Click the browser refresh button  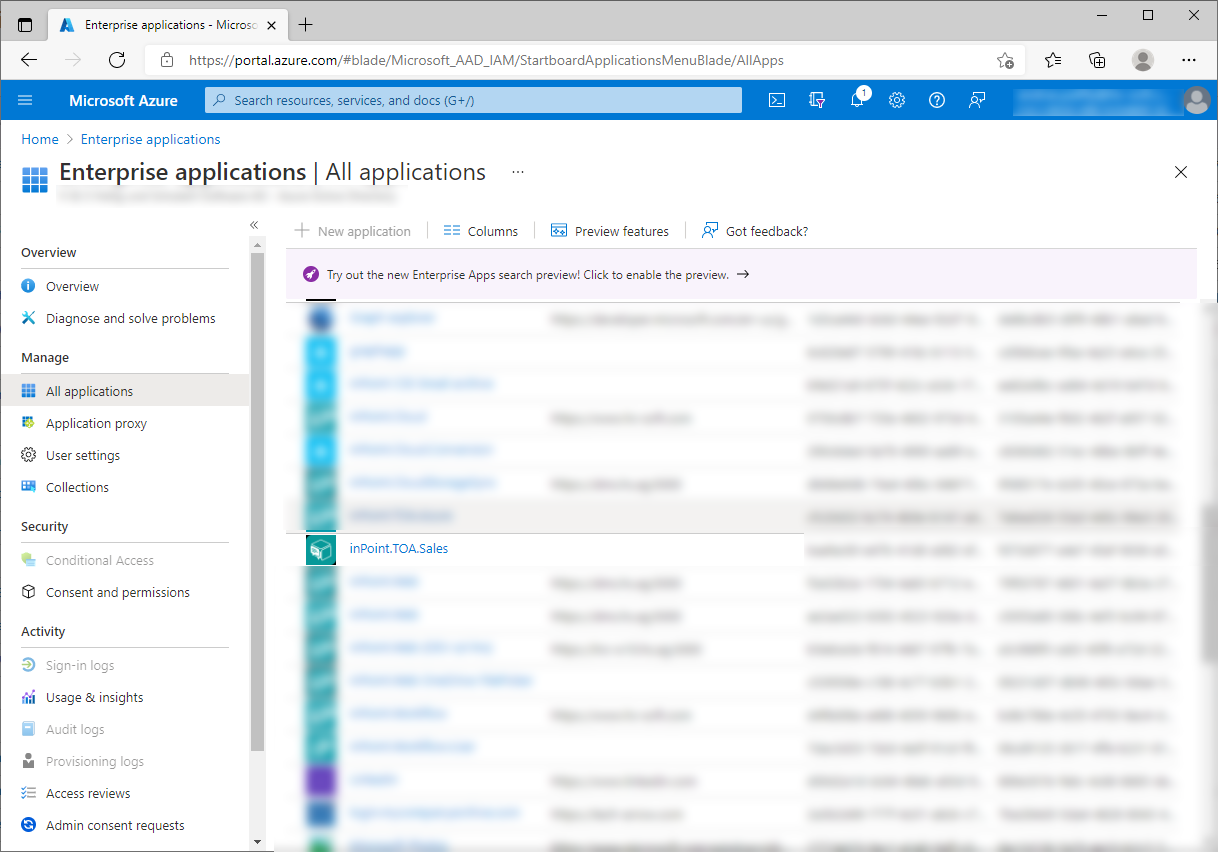coord(117,60)
